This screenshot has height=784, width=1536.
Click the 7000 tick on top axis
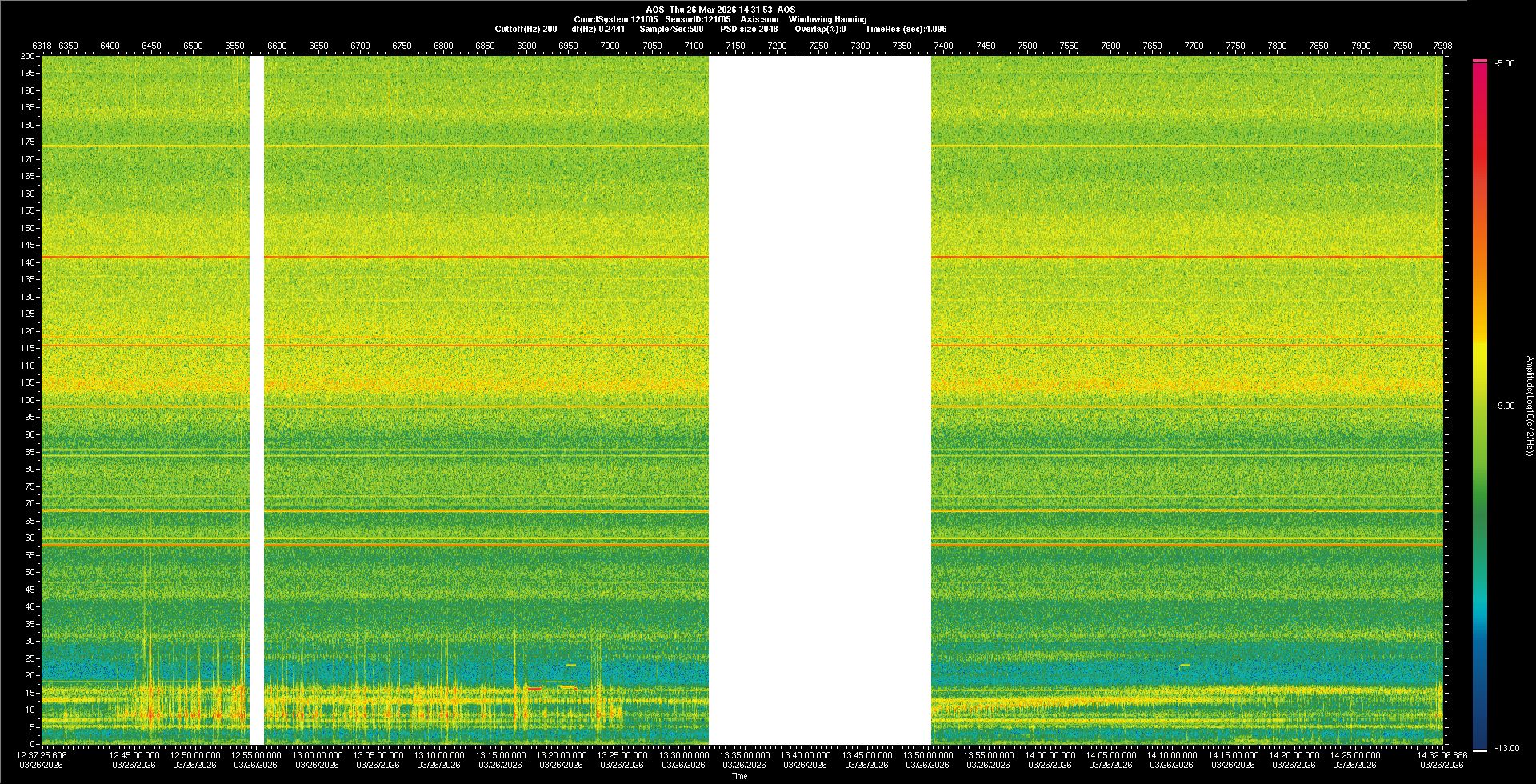point(610,46)
